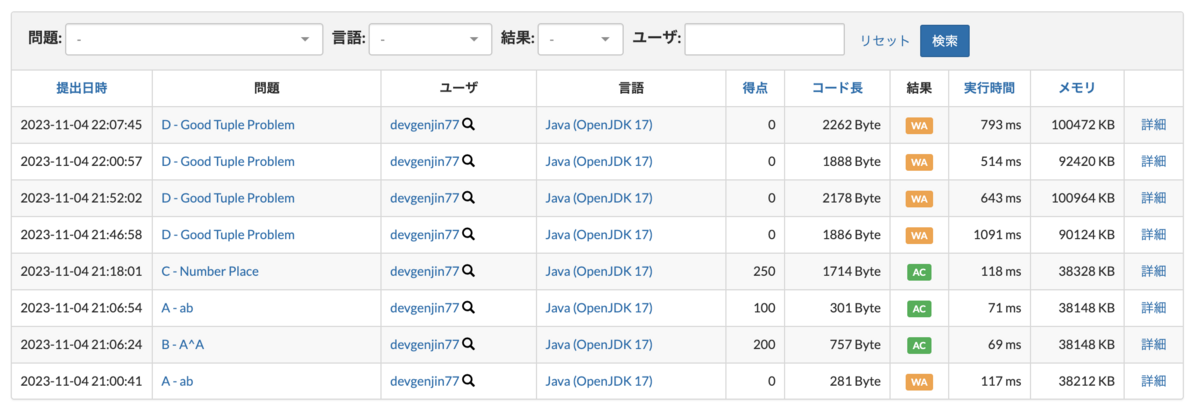The image size is (1200, 418).
Task: Click magnifier icon in 21:00:41 row
Action: (x=468, y=381)
